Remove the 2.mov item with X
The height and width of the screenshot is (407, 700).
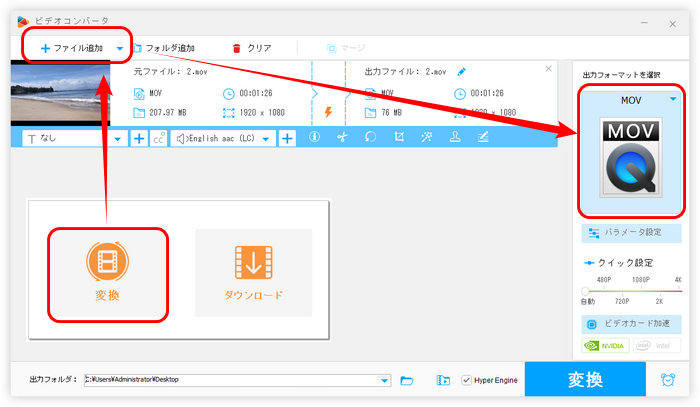coord(549,69)
